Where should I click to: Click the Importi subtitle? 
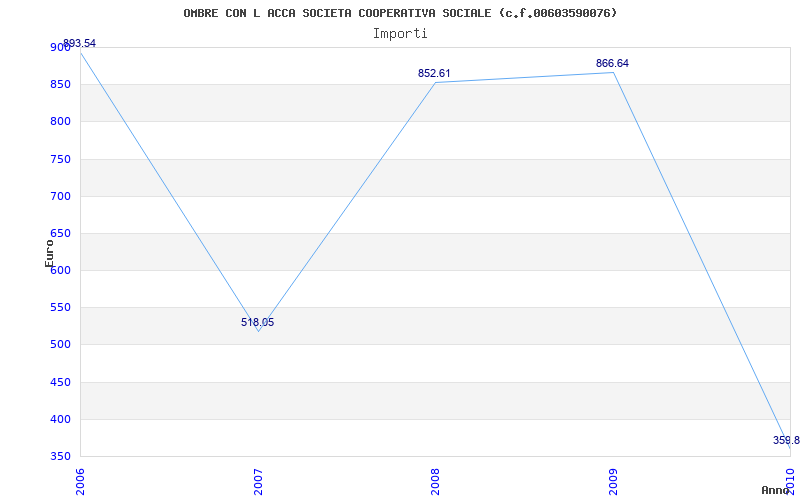[x=400, y=34]
